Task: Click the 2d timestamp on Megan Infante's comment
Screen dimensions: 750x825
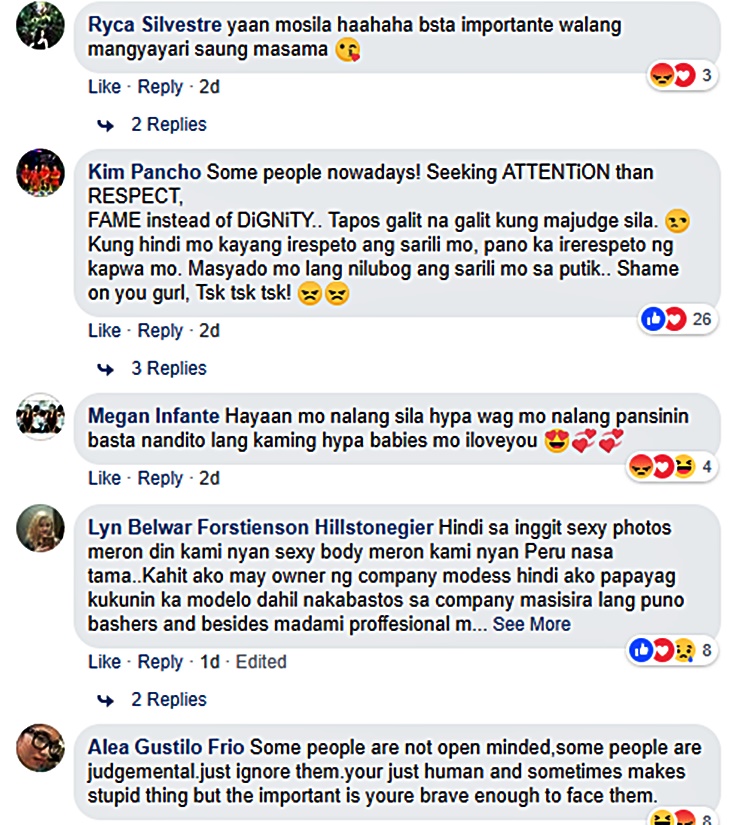Action: point(209,479)
